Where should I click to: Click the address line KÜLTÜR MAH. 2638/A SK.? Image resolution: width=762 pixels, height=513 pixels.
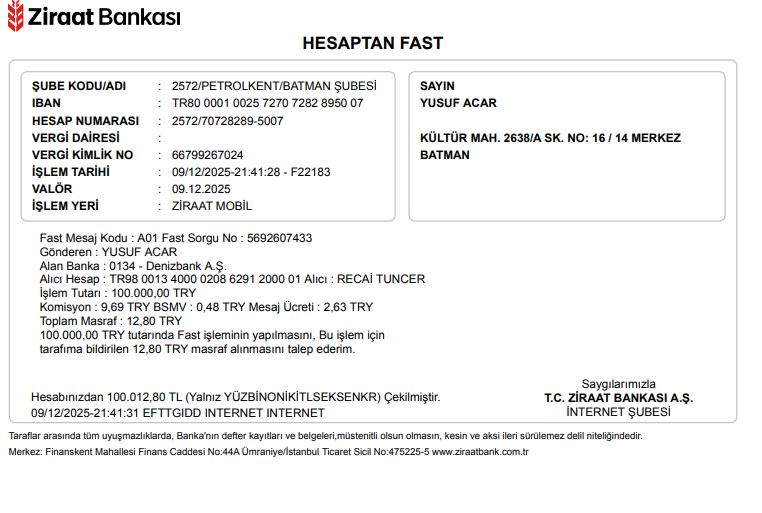551,138
